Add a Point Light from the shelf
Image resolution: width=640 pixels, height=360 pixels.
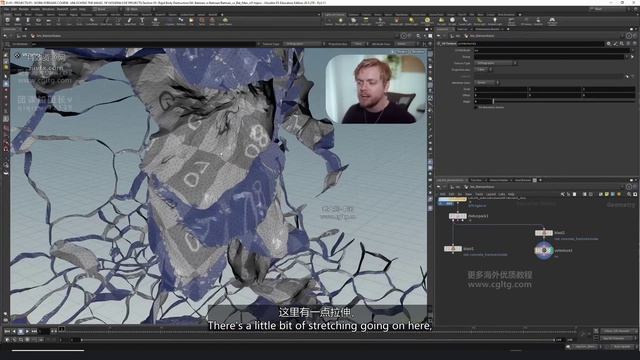point(341,20)
